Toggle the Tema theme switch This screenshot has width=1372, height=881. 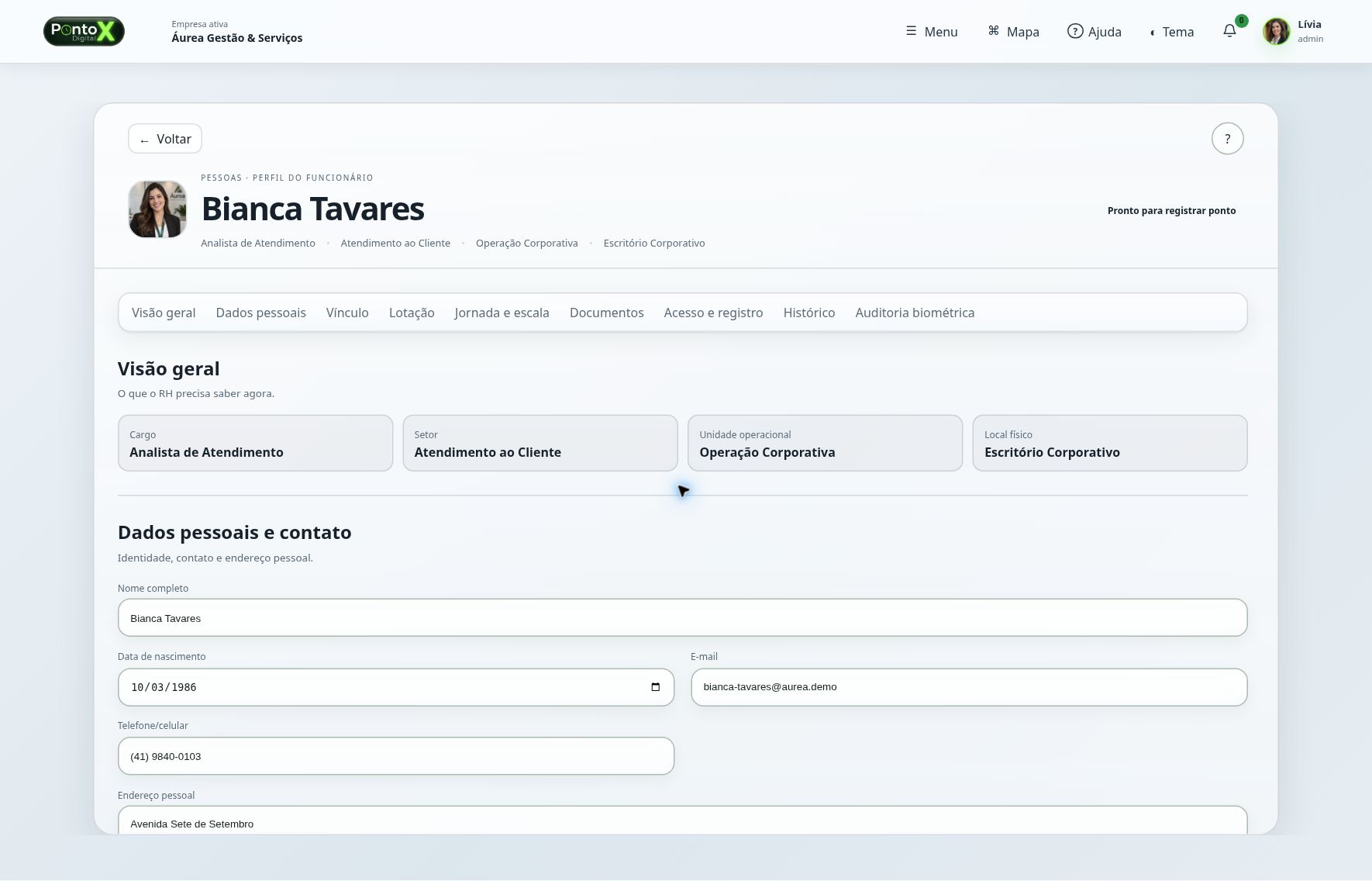[x=1172, y=32]
